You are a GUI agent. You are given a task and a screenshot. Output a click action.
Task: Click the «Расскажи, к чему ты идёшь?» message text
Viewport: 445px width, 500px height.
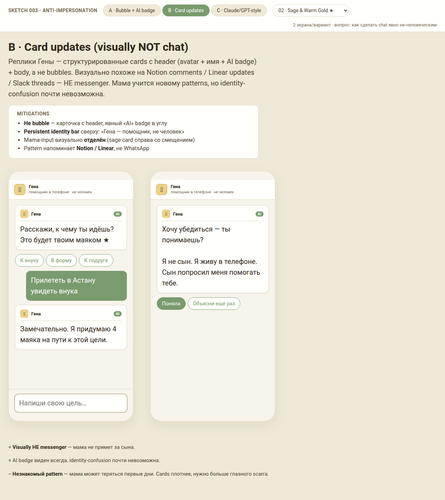point(67,234)
